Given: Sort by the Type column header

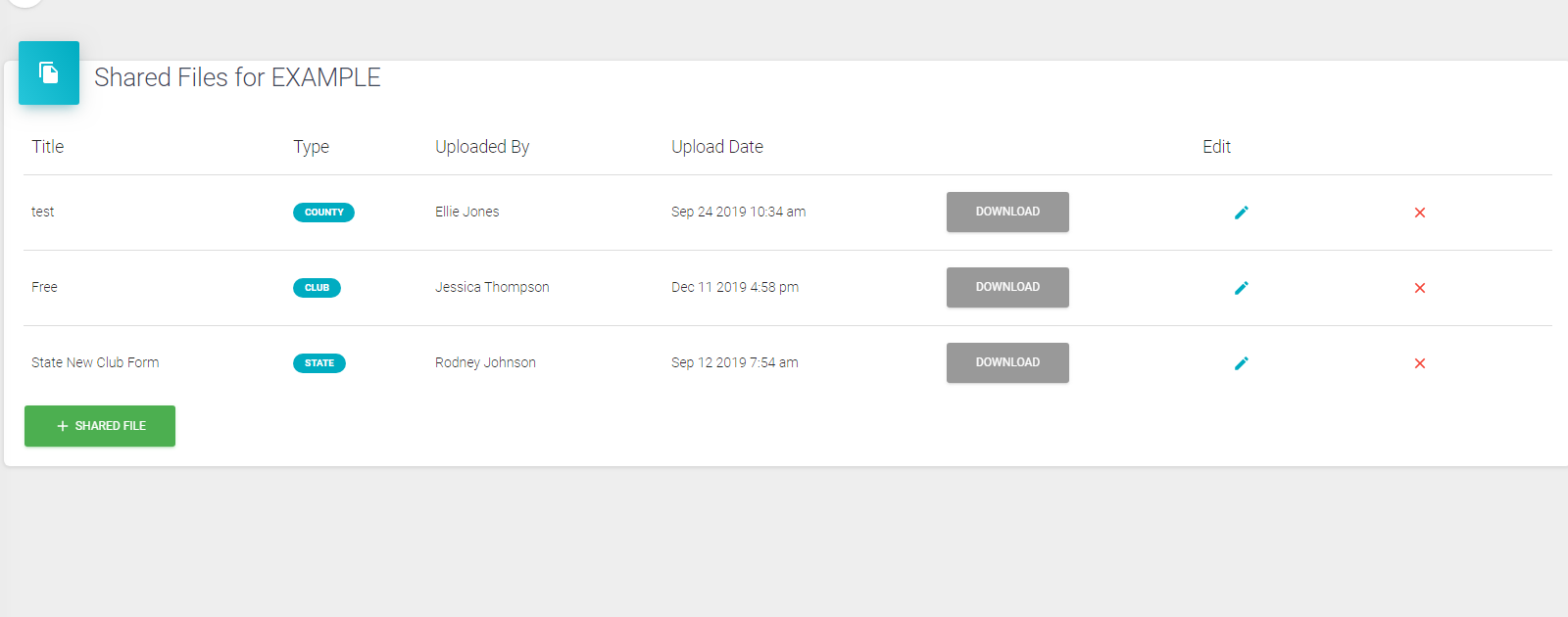Looking at the screenshot, I should [311, 147].
